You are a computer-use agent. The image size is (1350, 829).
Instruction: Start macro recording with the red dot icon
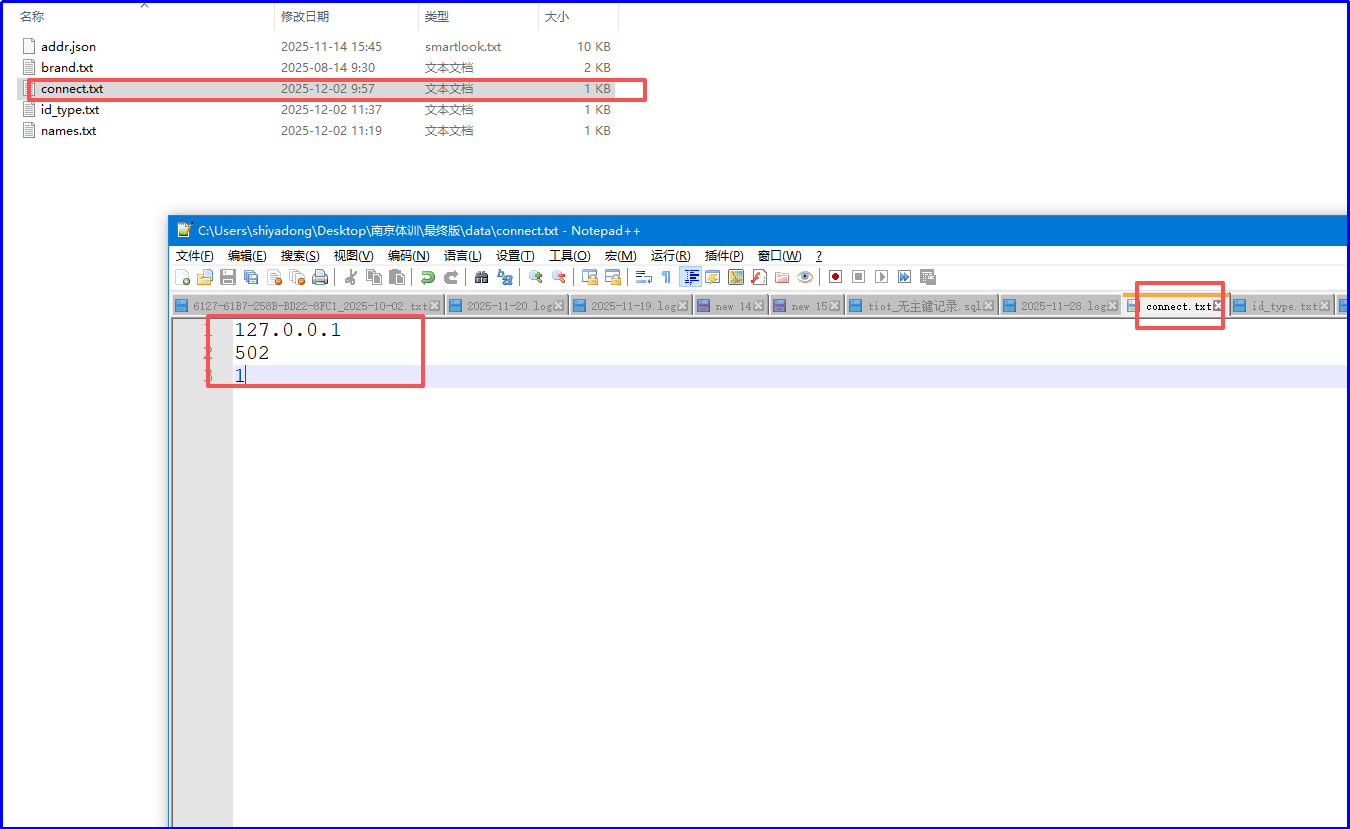tap(835, 277)
